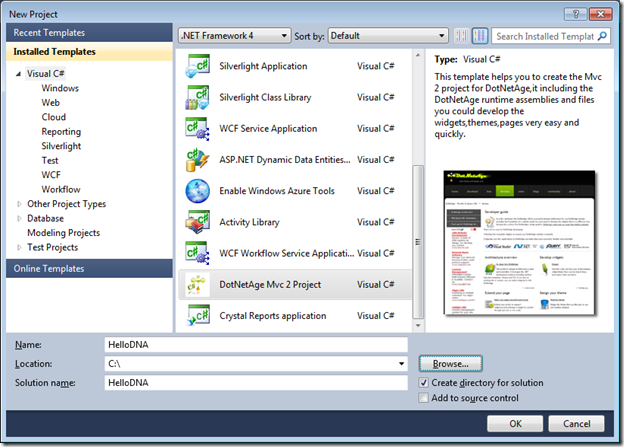The image size is (624, 447).
Task: Click the search magnifier icon
Action: pyautogui.click(x=603, y=36)
